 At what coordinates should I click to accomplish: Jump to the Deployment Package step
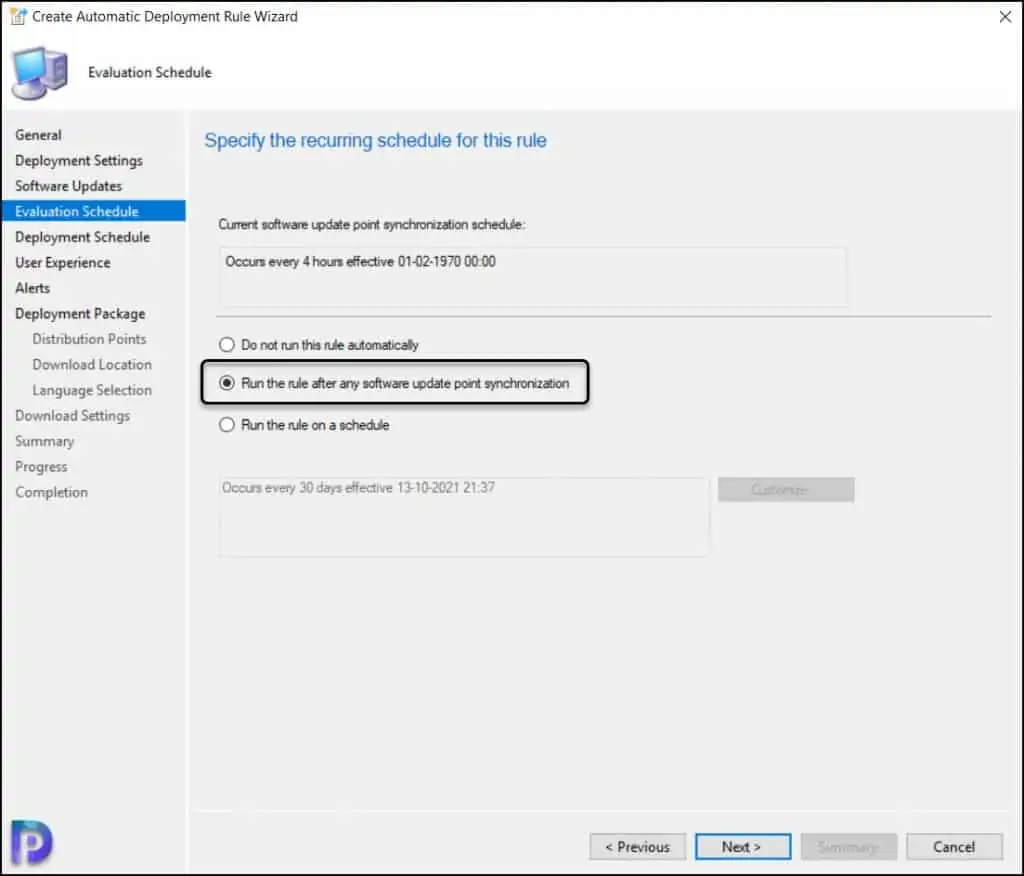pos(80,314)
